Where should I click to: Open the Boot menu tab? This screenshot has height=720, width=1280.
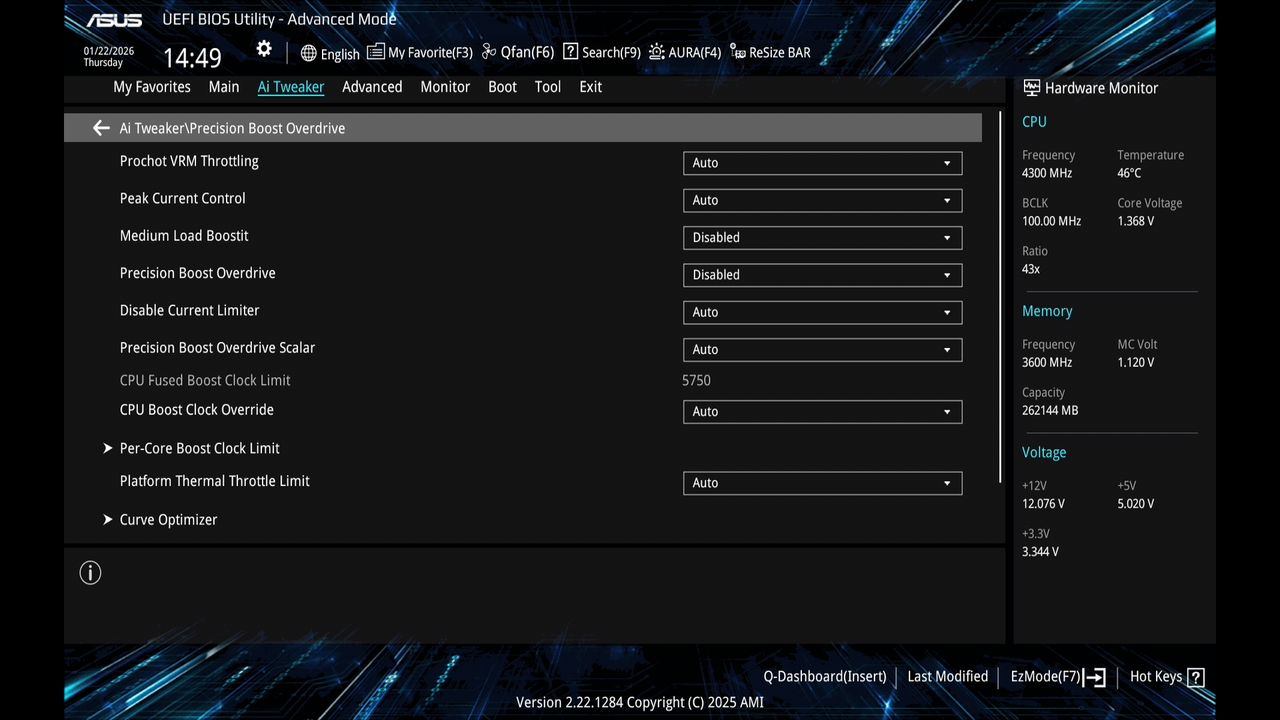tap(502, 87)
